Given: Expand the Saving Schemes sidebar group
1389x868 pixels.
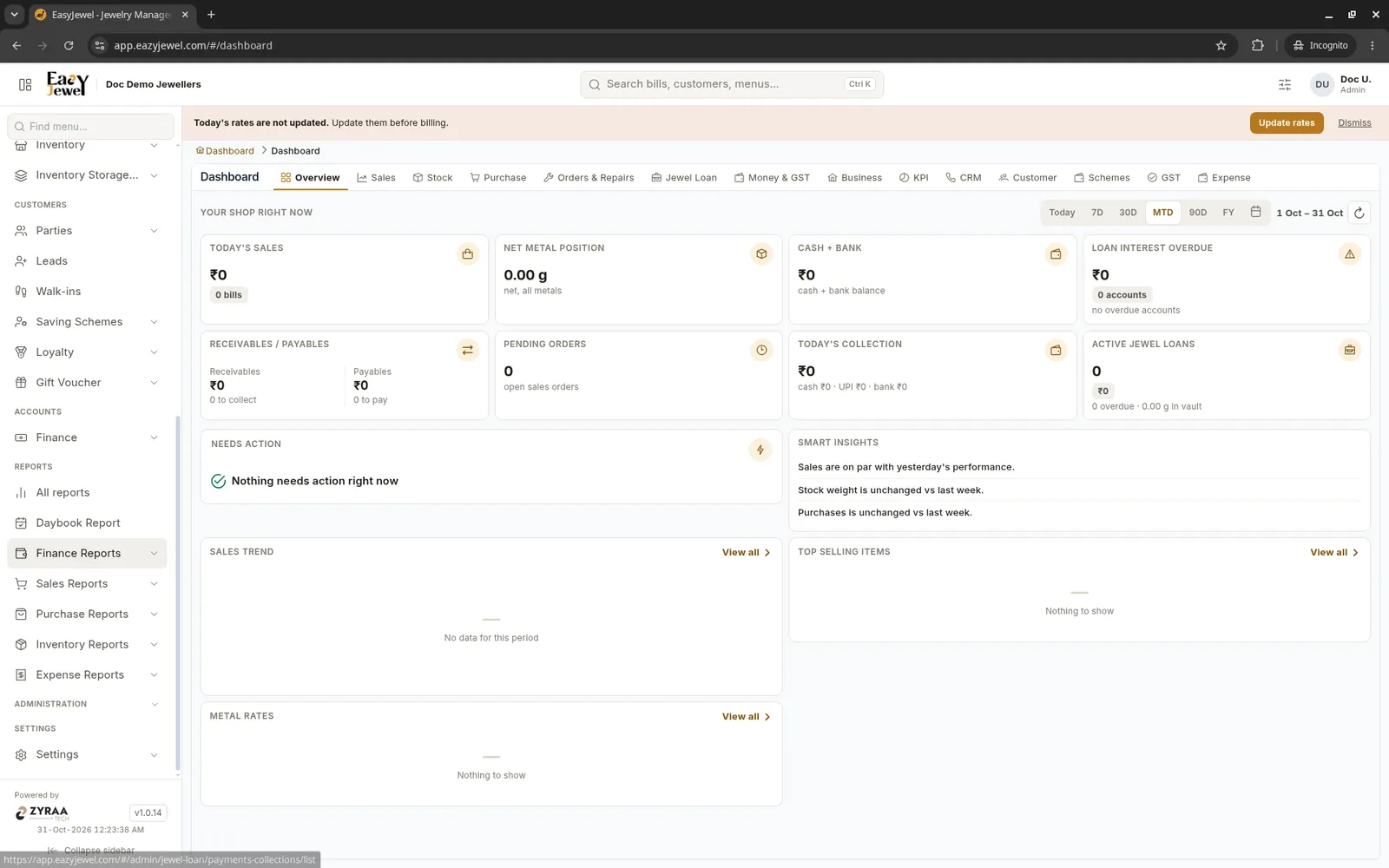Looking at the screenshot, I should pyautogui.click(x=87, y=322).
